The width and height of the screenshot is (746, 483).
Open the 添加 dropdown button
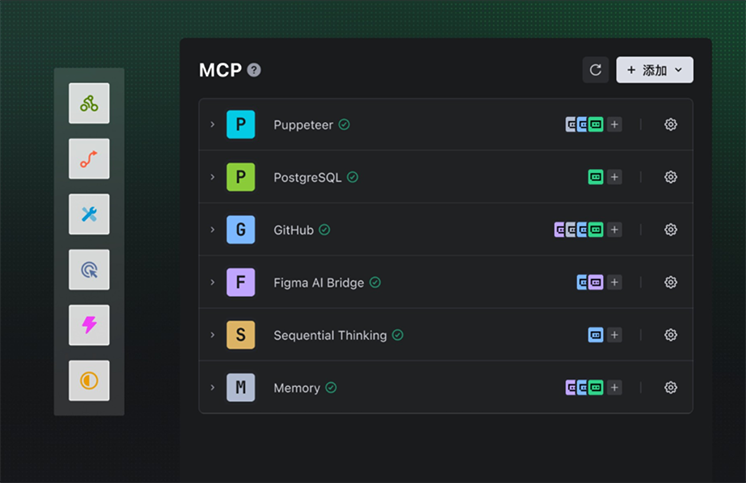[x=655, y=70]
